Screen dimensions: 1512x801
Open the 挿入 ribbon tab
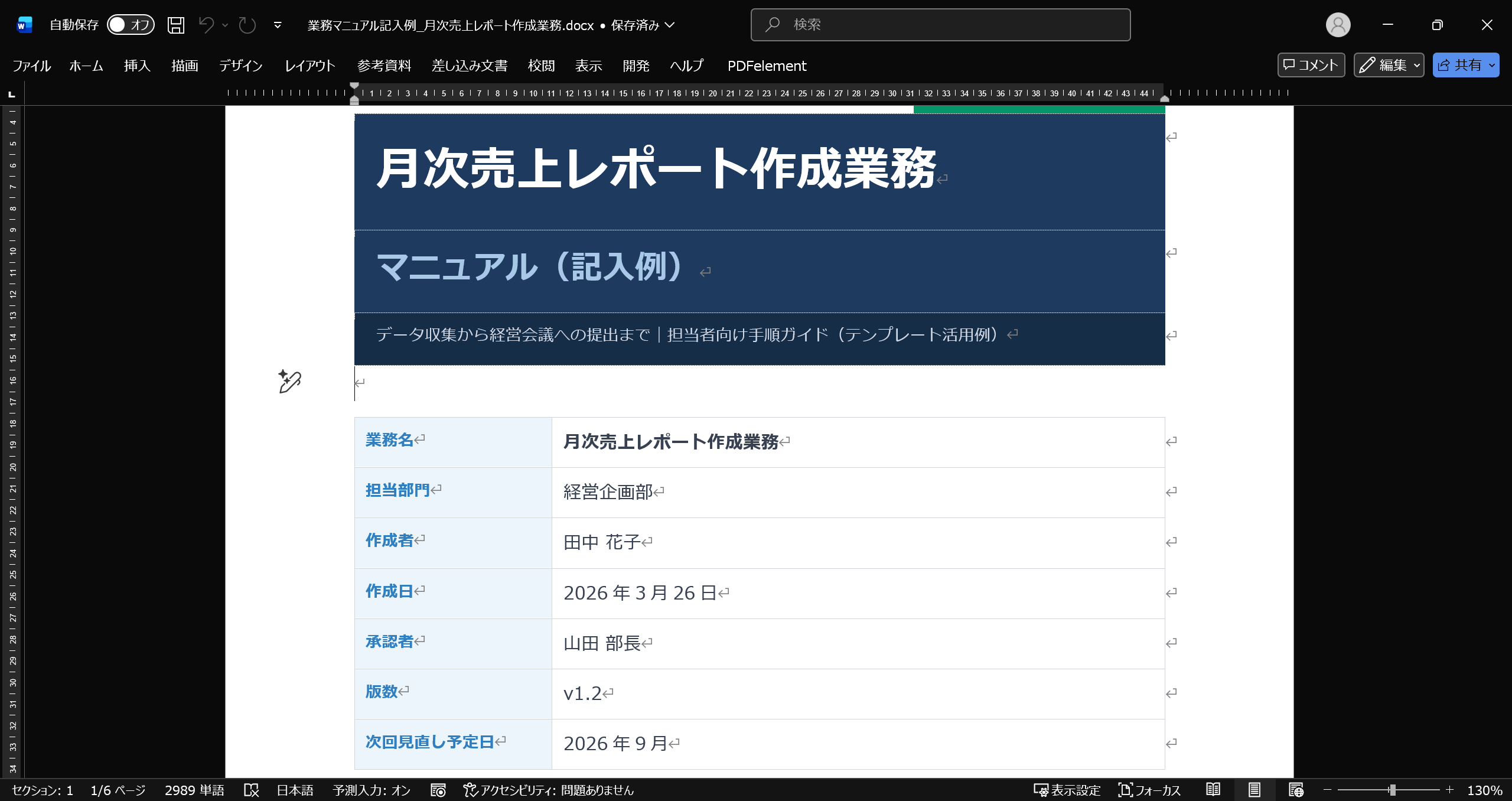tap(137, 66)
